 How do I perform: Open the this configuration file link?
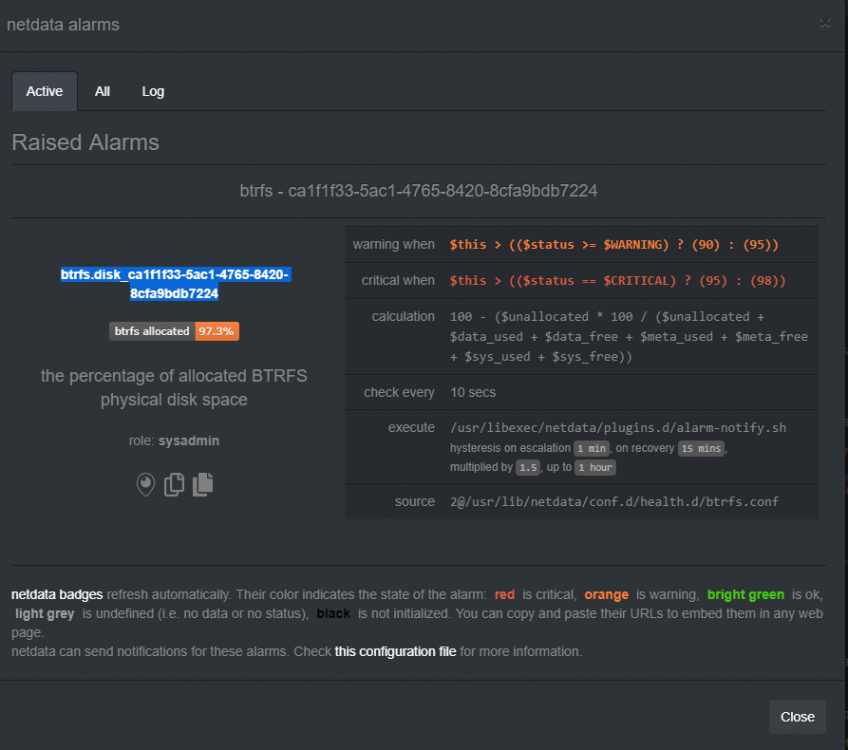pos(395,652)
